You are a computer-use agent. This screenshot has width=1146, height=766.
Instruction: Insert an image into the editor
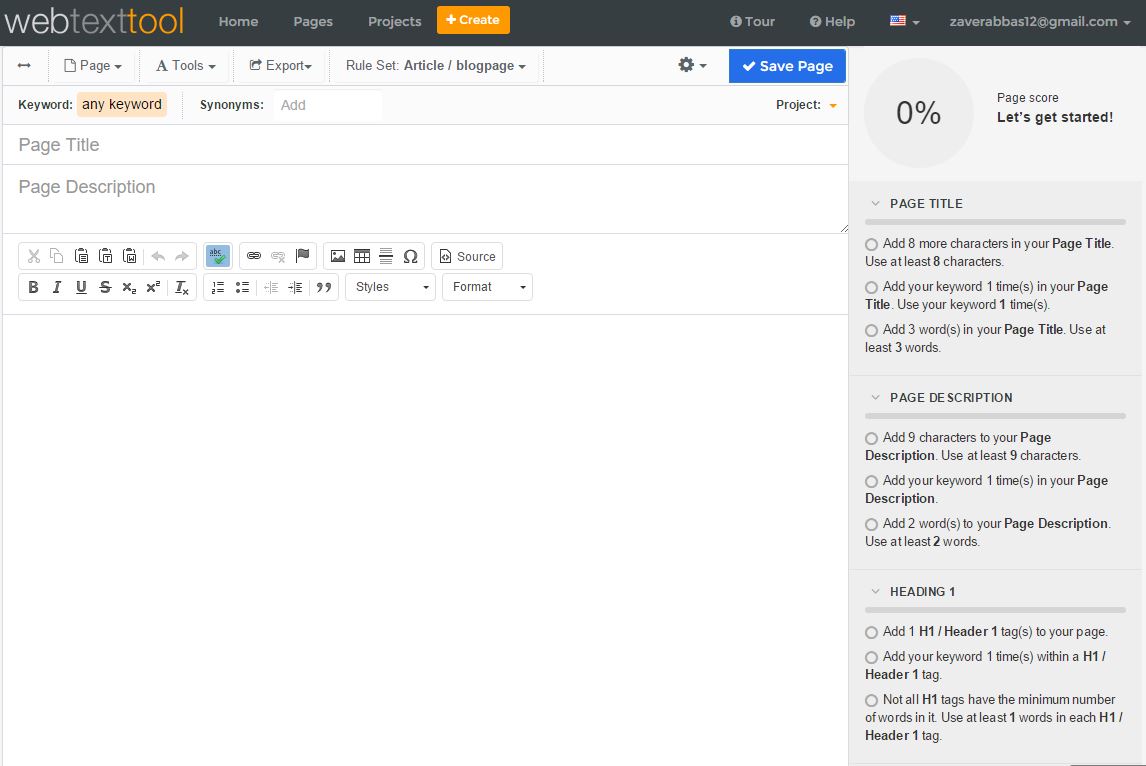[340, 256]
